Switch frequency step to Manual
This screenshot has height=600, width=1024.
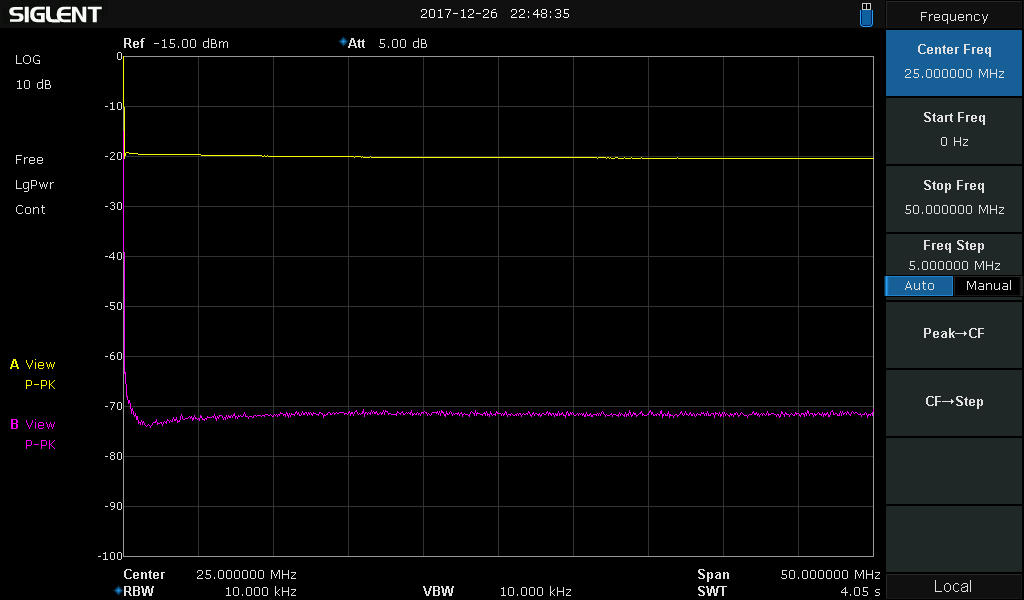point(988,286)
